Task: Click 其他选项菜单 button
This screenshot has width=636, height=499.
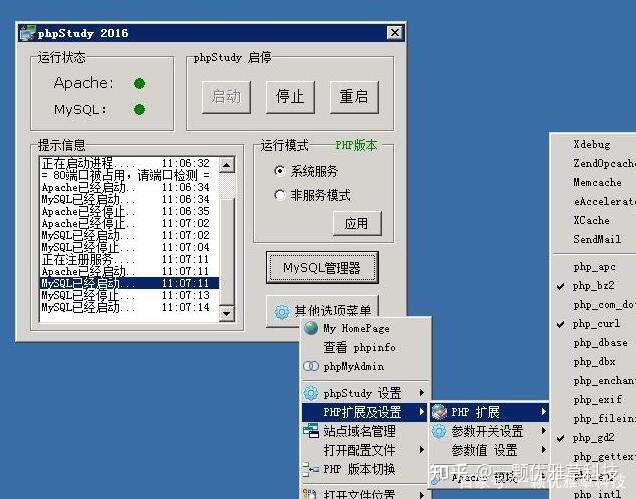Action: pyautogui.click(x=322, y=310)
